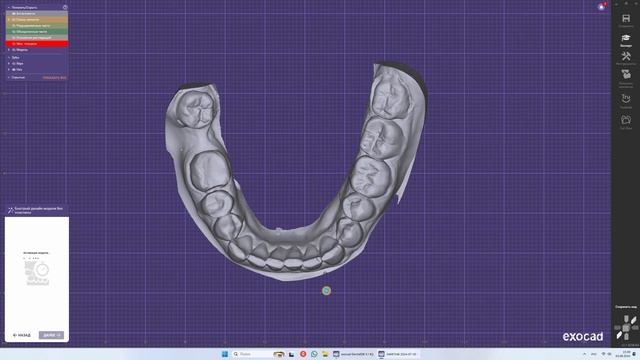Click the wizard preview thumbnail in the white panel
The width and height of the screenshot is (640, 360).
pos(37,273)
